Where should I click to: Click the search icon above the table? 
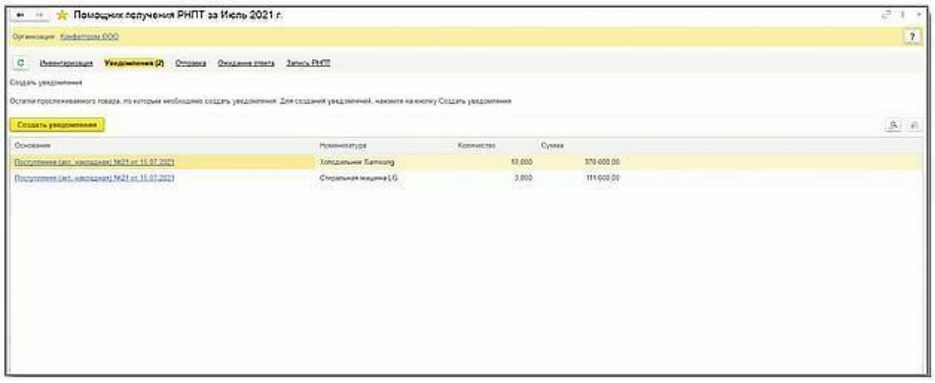893,125
